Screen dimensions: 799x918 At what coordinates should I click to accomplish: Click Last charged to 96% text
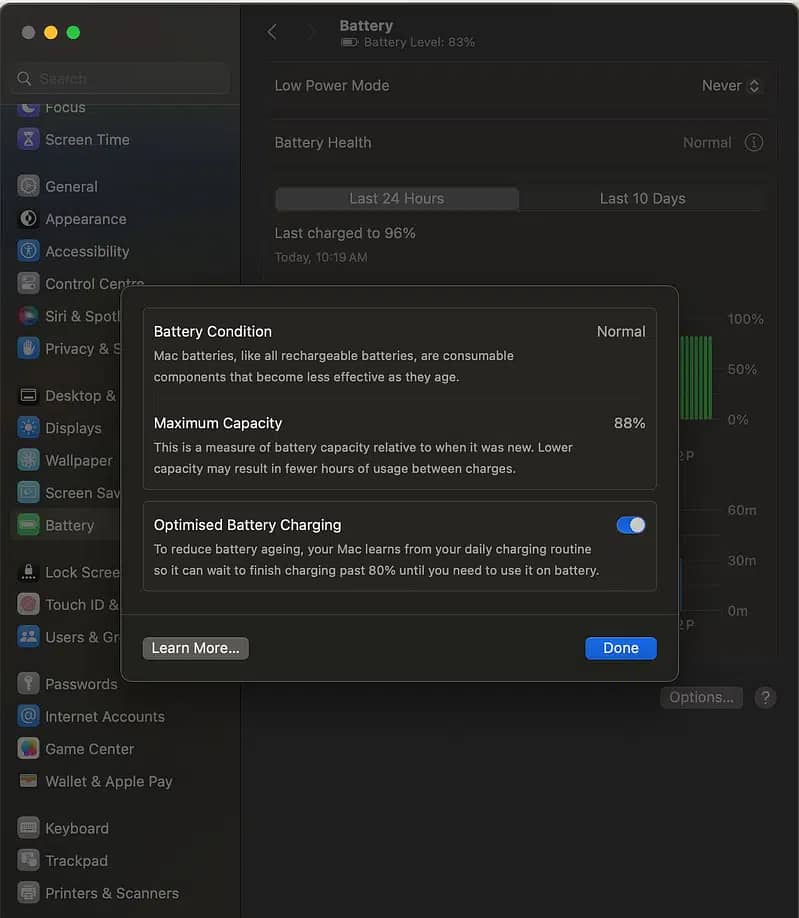coord(345,233)
